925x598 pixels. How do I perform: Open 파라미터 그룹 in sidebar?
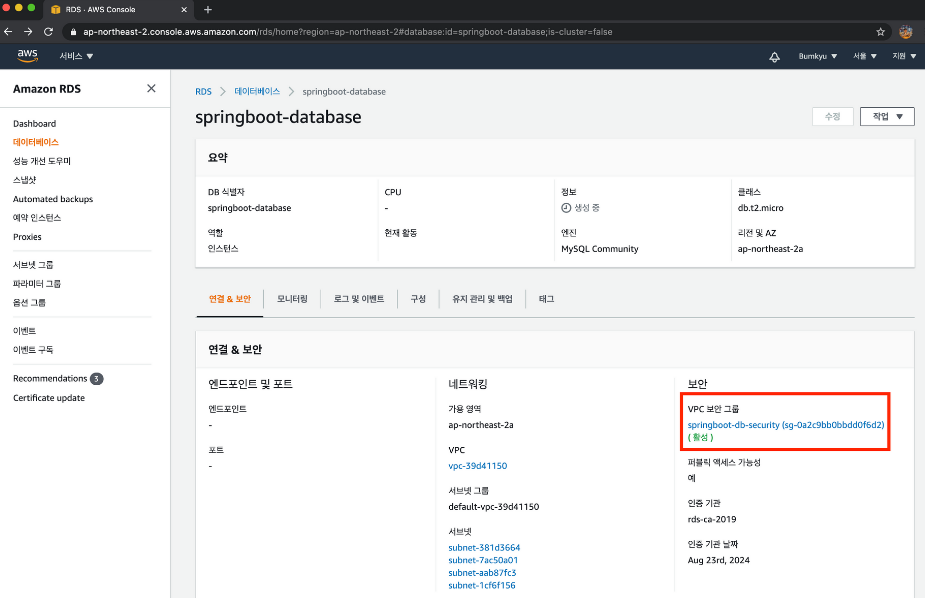(37, 284)
